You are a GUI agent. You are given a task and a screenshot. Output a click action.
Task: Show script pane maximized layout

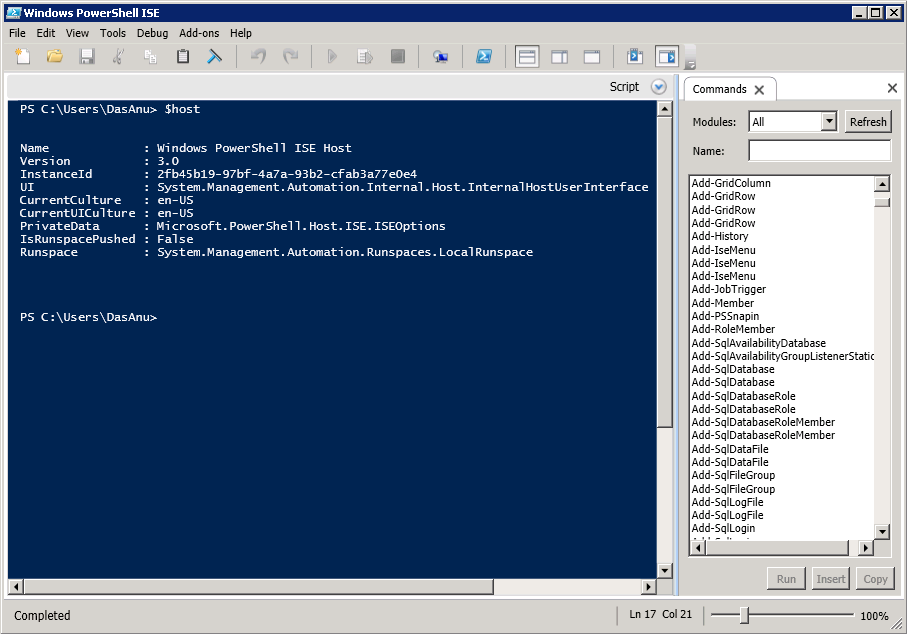[x=591, y=57]
